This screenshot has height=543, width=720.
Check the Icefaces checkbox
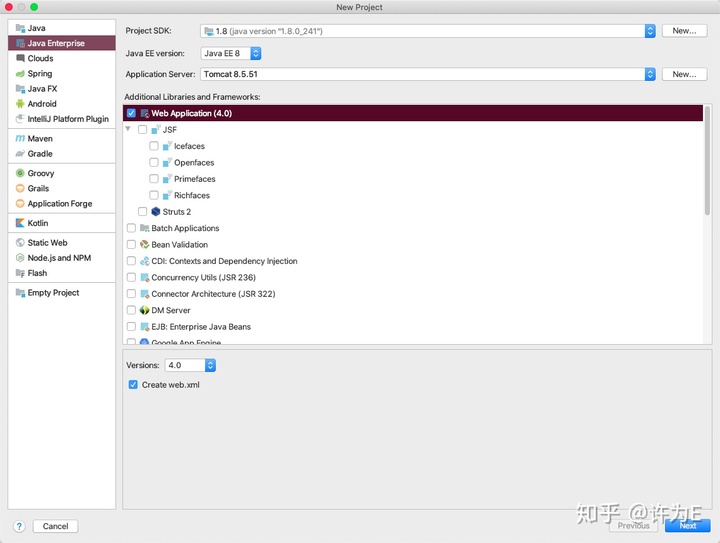point(154,146)
